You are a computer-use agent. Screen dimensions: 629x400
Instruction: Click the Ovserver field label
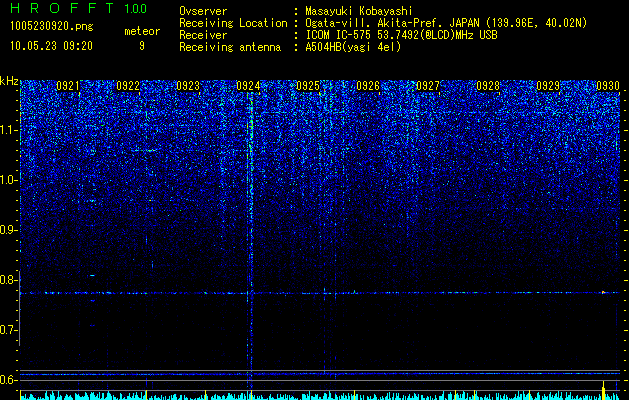pos(203,11)
